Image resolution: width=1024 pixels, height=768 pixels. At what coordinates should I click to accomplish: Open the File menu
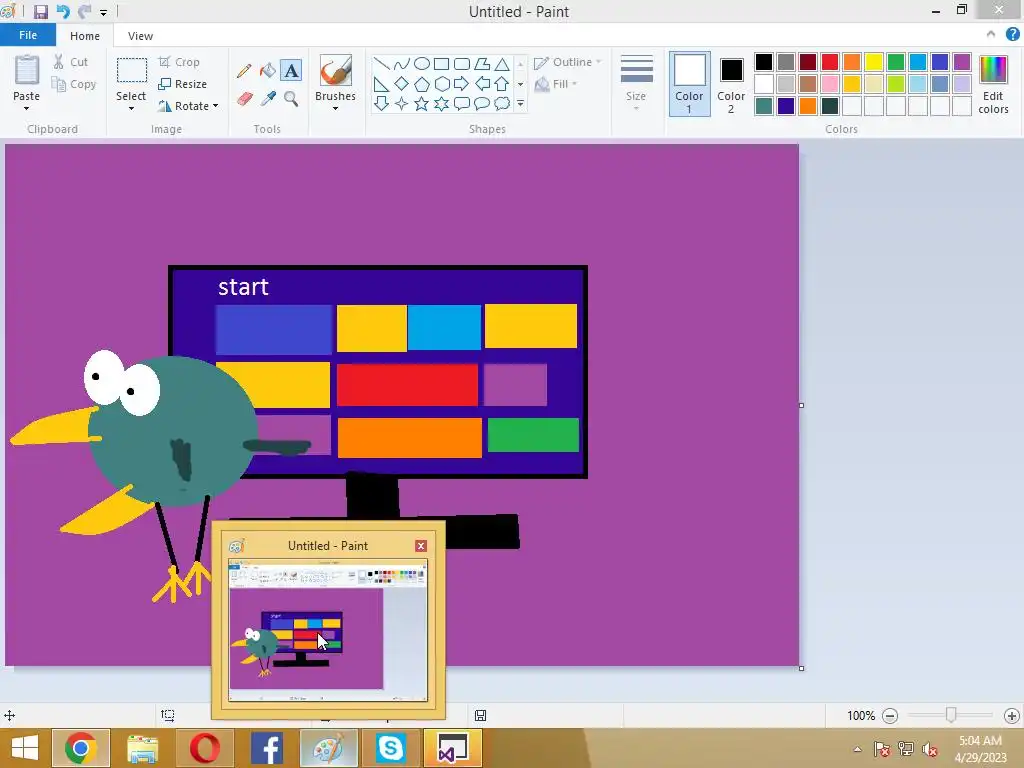click(28, 35)
